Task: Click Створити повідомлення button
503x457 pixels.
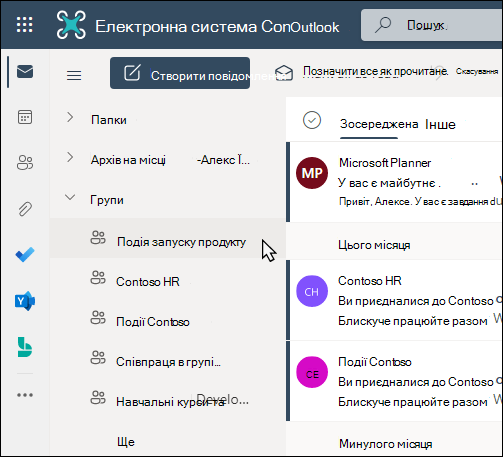Action: tap(180, 73)
